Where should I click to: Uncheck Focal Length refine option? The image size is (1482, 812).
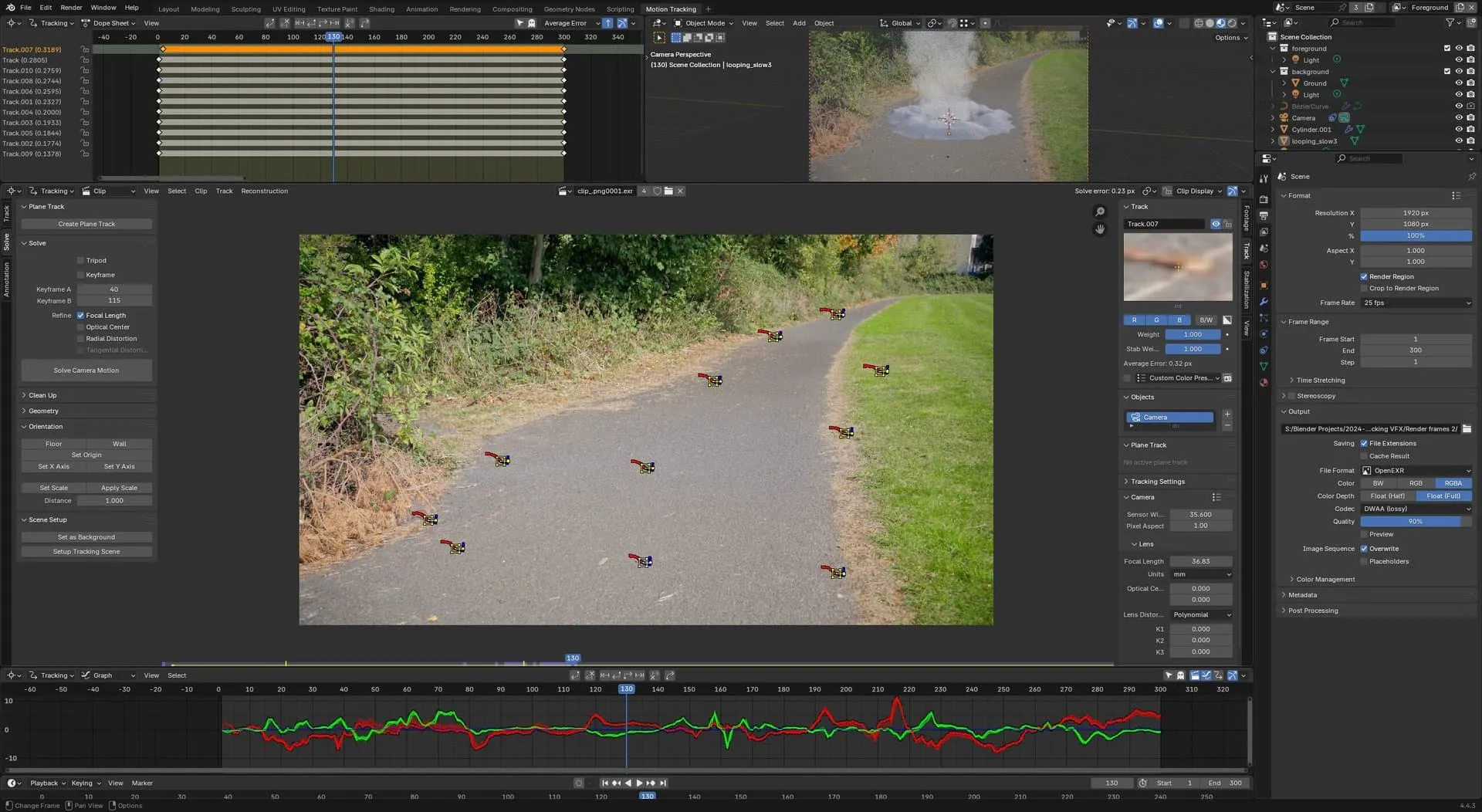tap(80, 316)
